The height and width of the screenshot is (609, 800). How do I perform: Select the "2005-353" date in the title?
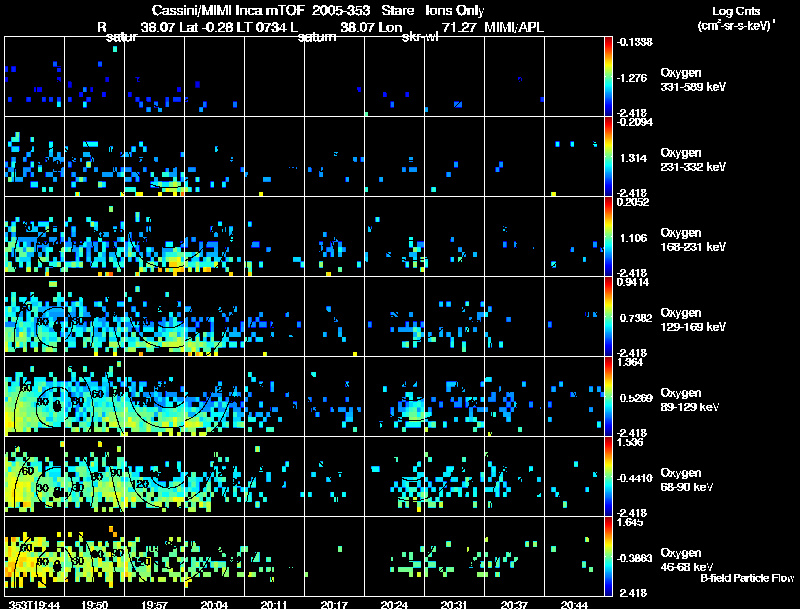(340, 10)
